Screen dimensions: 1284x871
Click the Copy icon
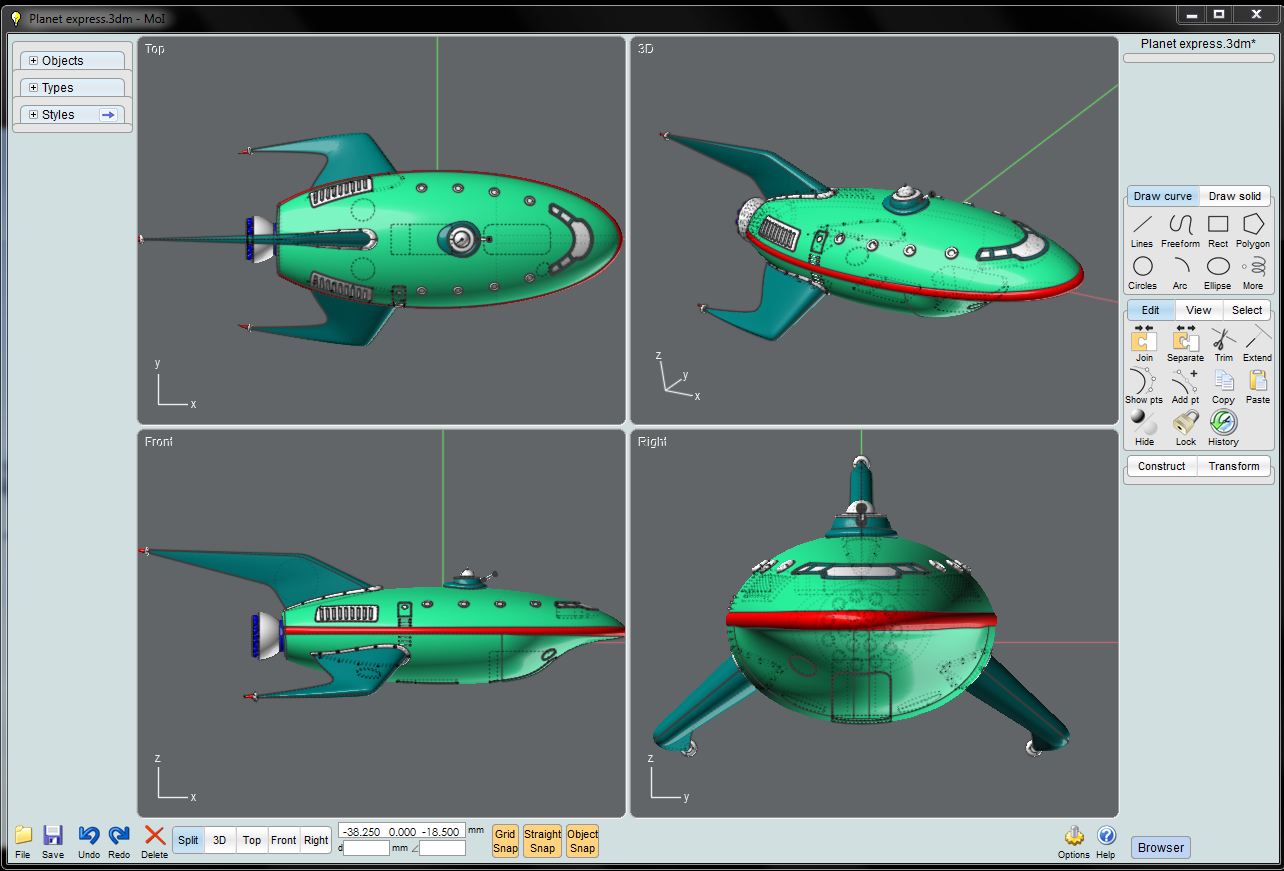[1224, 386]
